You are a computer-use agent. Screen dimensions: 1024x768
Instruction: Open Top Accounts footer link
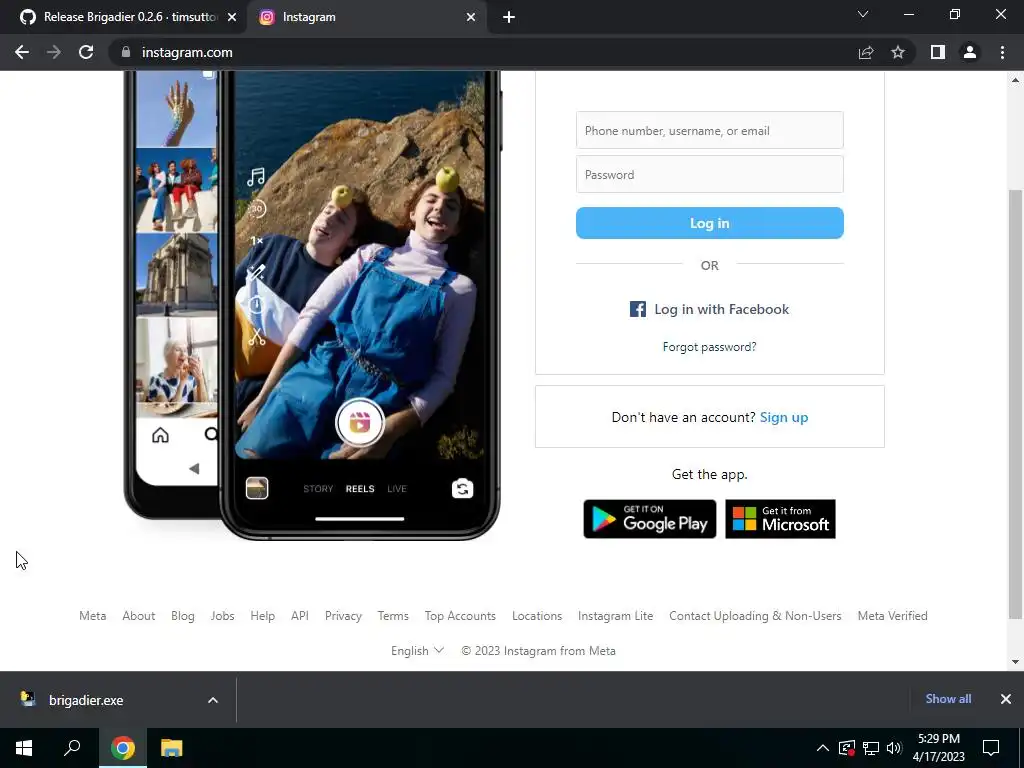(460, 616)
